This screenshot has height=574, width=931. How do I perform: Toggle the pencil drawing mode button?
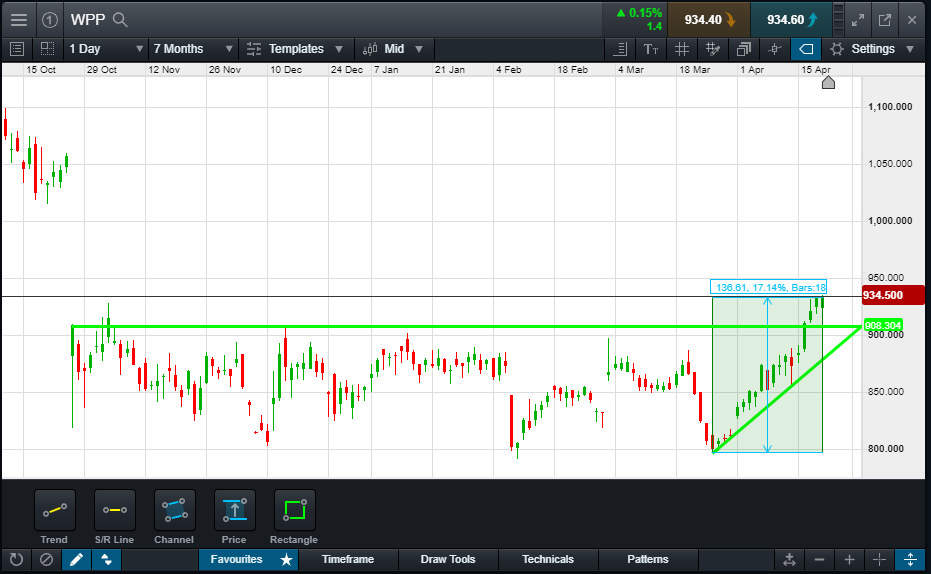coord(77,559)
